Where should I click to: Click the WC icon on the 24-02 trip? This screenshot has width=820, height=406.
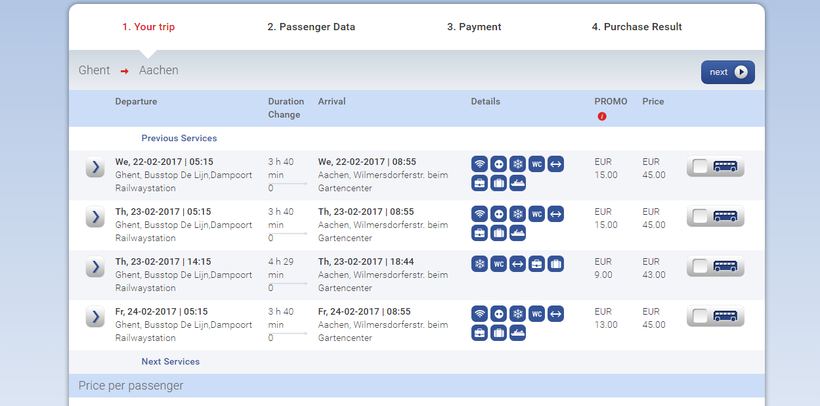537,313
